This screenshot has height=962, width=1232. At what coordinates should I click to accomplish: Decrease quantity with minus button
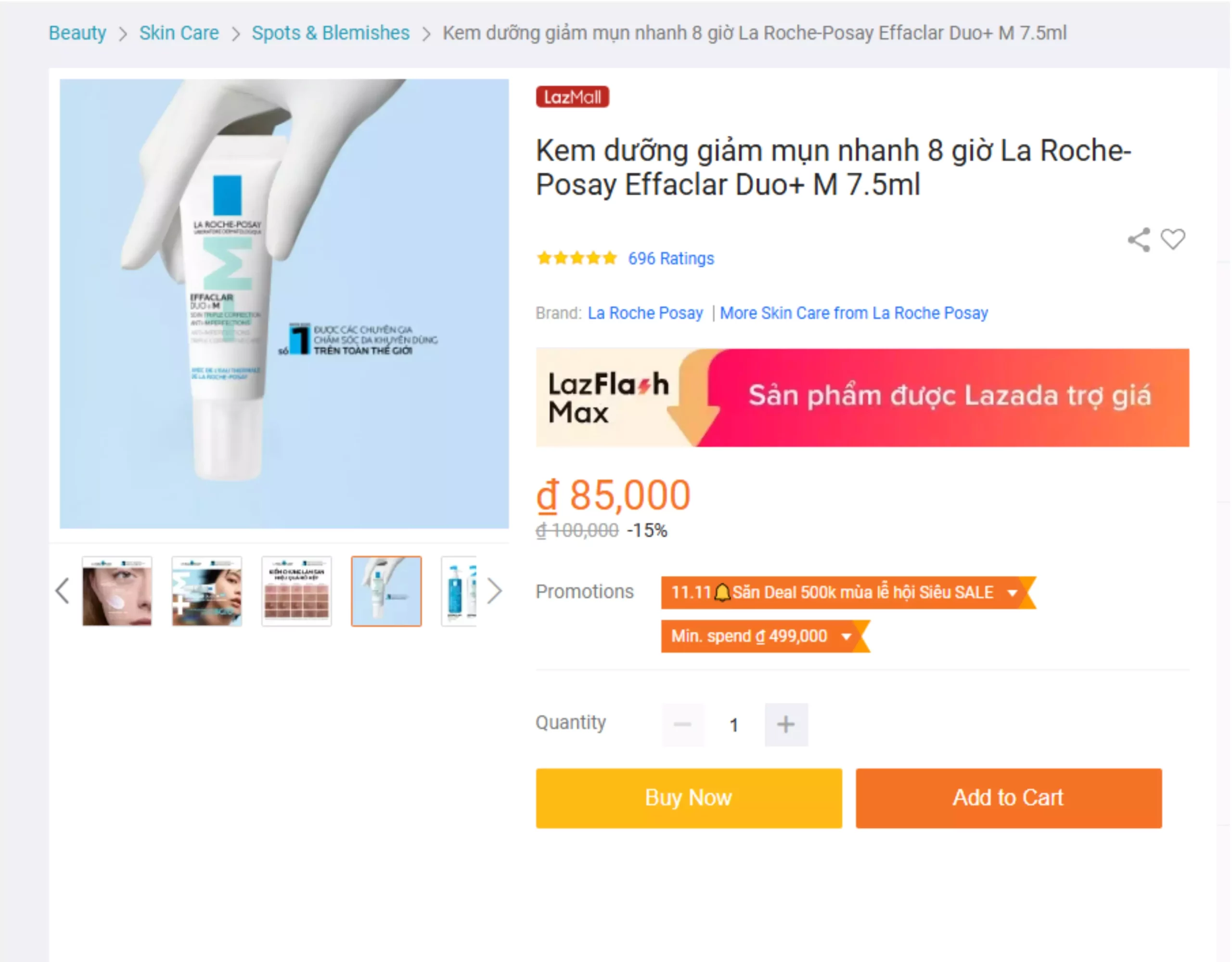tap(682, 724)
